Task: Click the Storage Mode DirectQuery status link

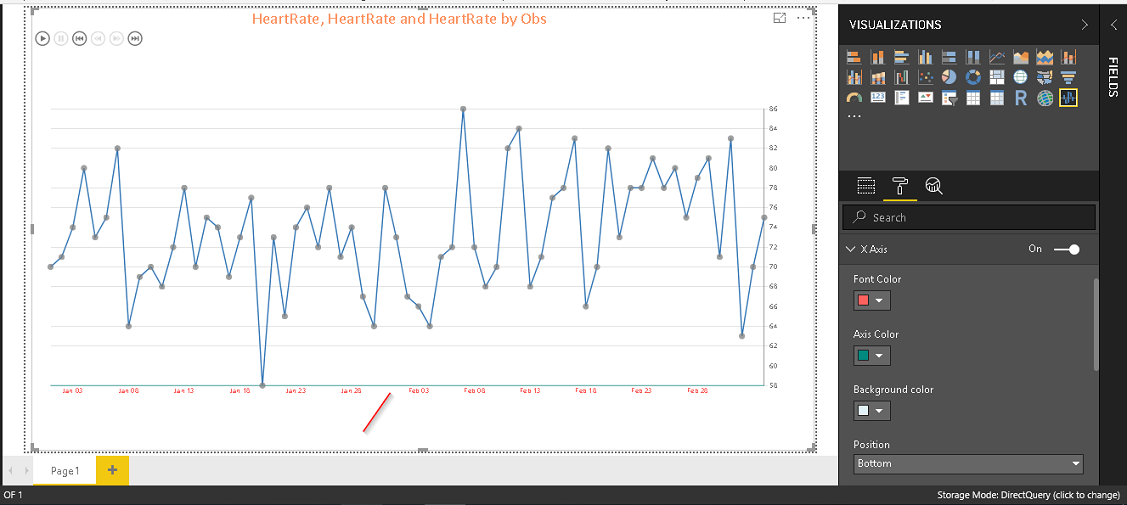Action: 1027,495
